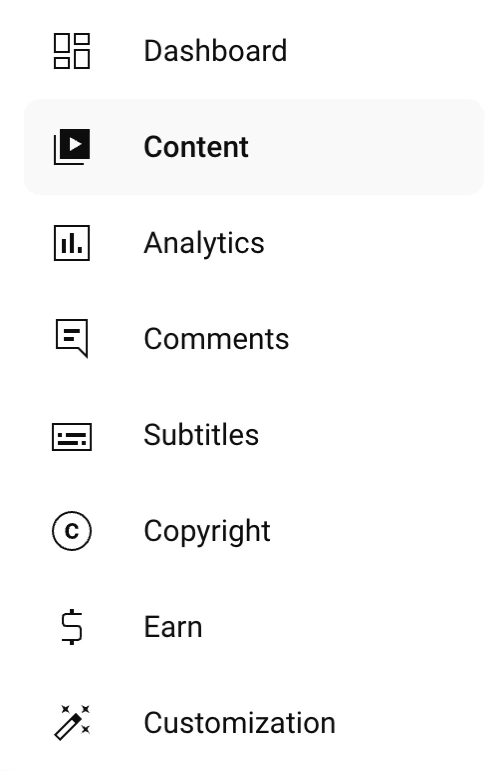Go to the Dashboard menu label
The image size is (501, 771).
click(x=215, y=51)
